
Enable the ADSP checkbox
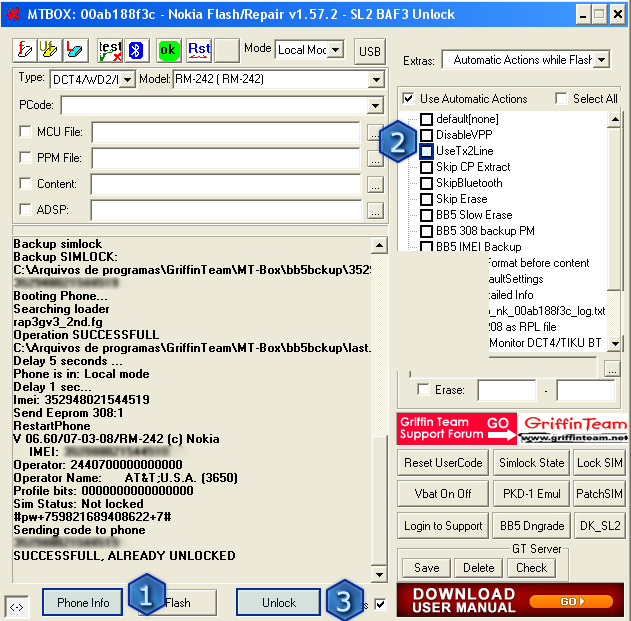[x=25, y=209]
